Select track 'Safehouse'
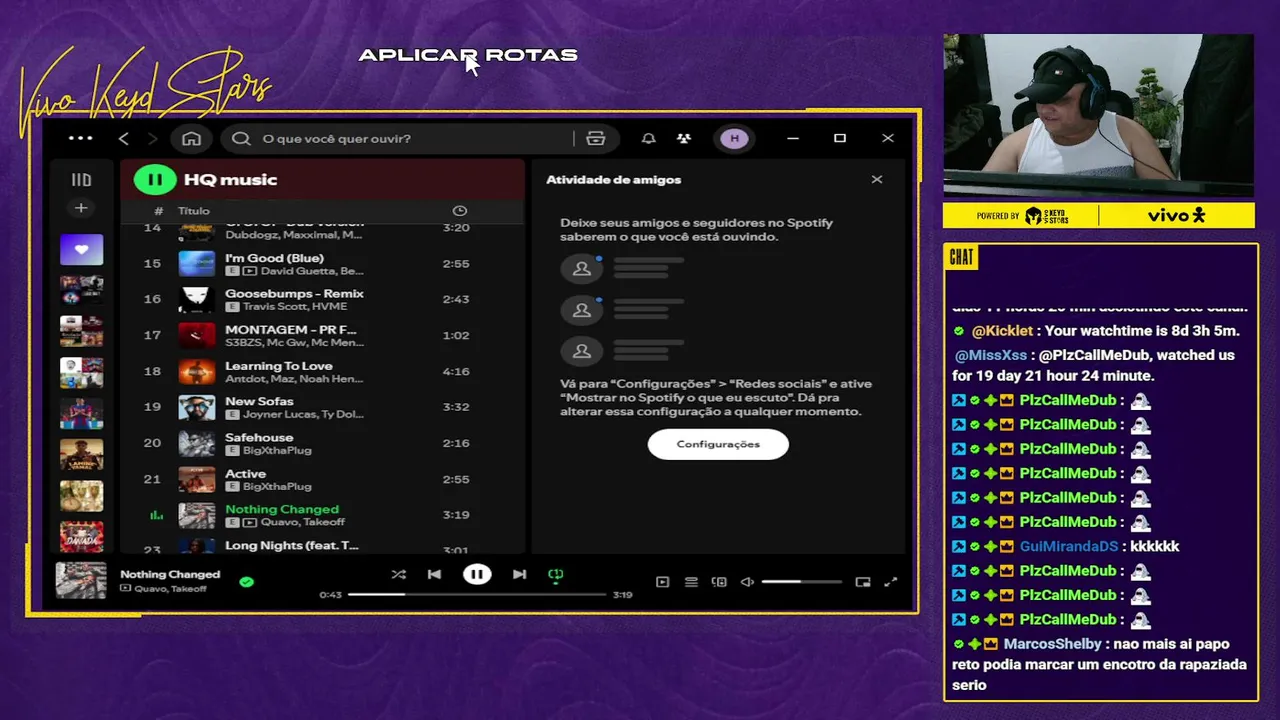This screenshot has height=720, width=1280. point(322,443)
